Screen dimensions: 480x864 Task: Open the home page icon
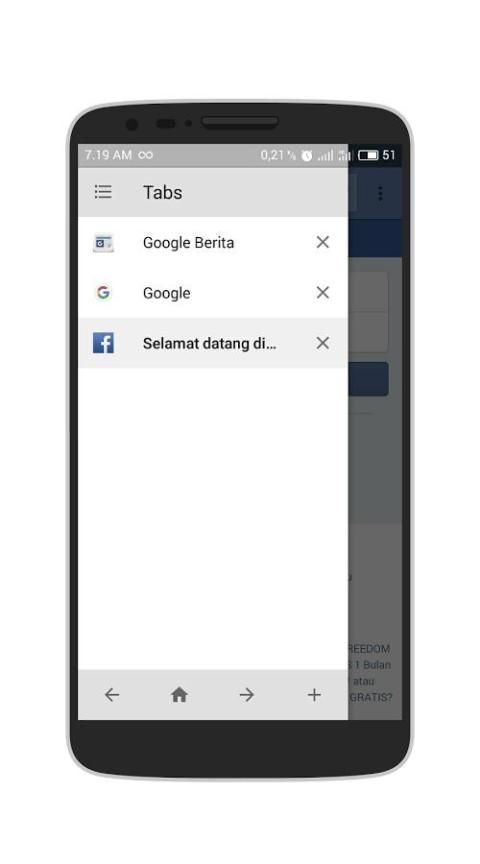point(179,695)
